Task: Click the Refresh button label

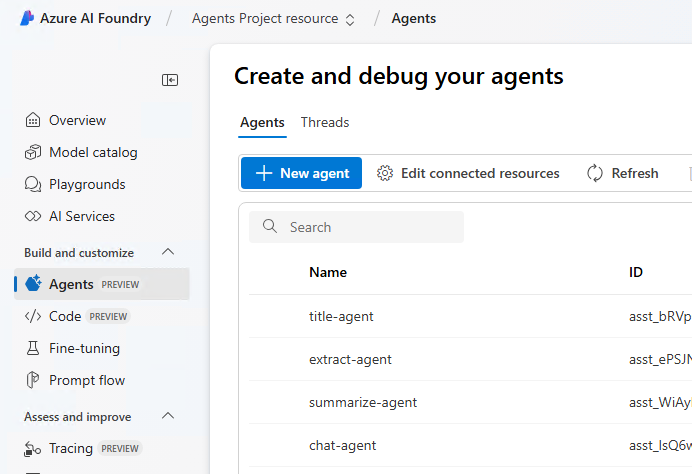Action: coord(635,173)
